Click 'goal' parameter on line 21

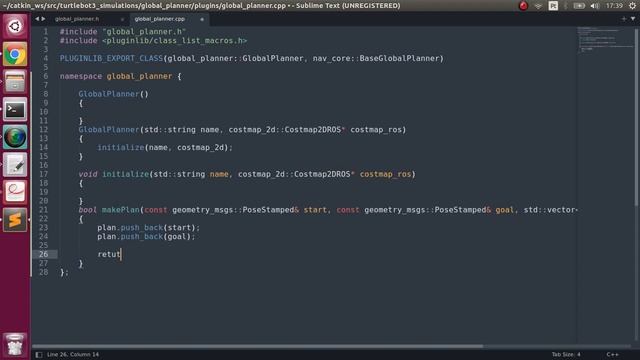[504, 210]
